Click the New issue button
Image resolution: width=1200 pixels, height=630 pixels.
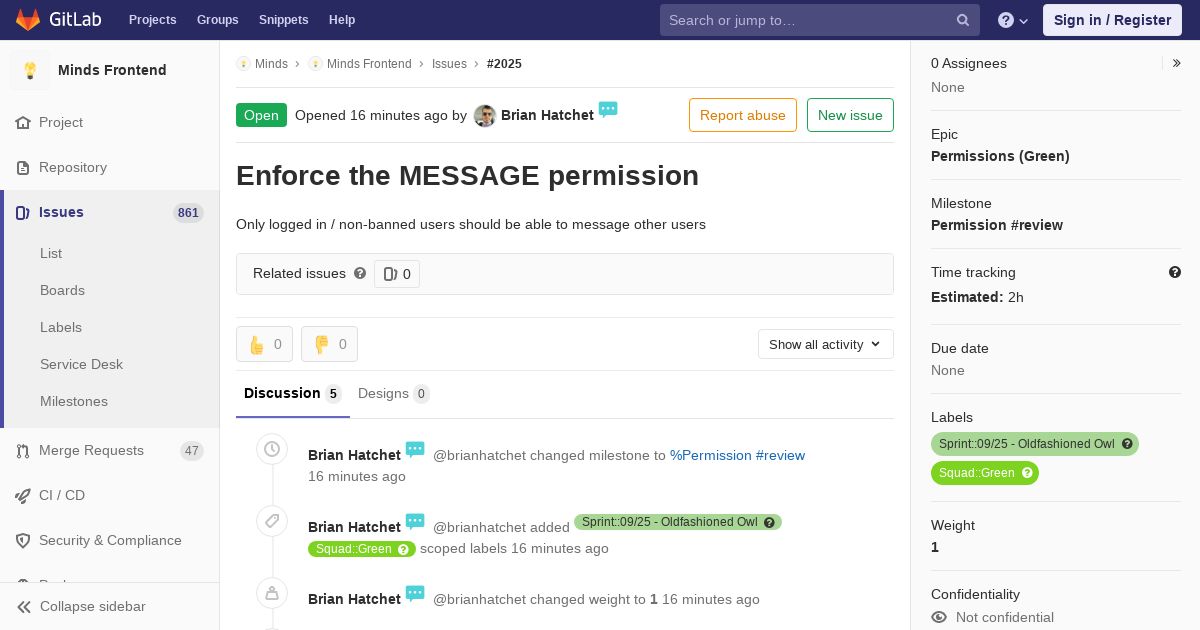pos(850,115)
